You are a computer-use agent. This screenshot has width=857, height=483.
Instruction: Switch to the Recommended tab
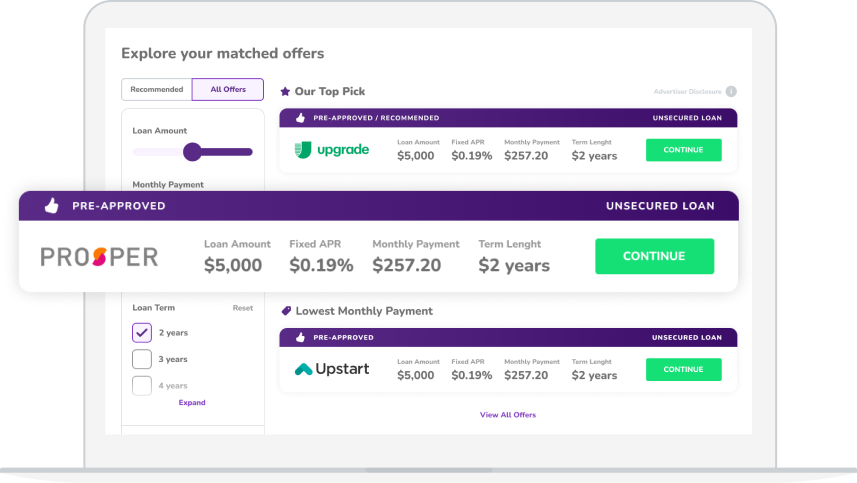point(157,90)
